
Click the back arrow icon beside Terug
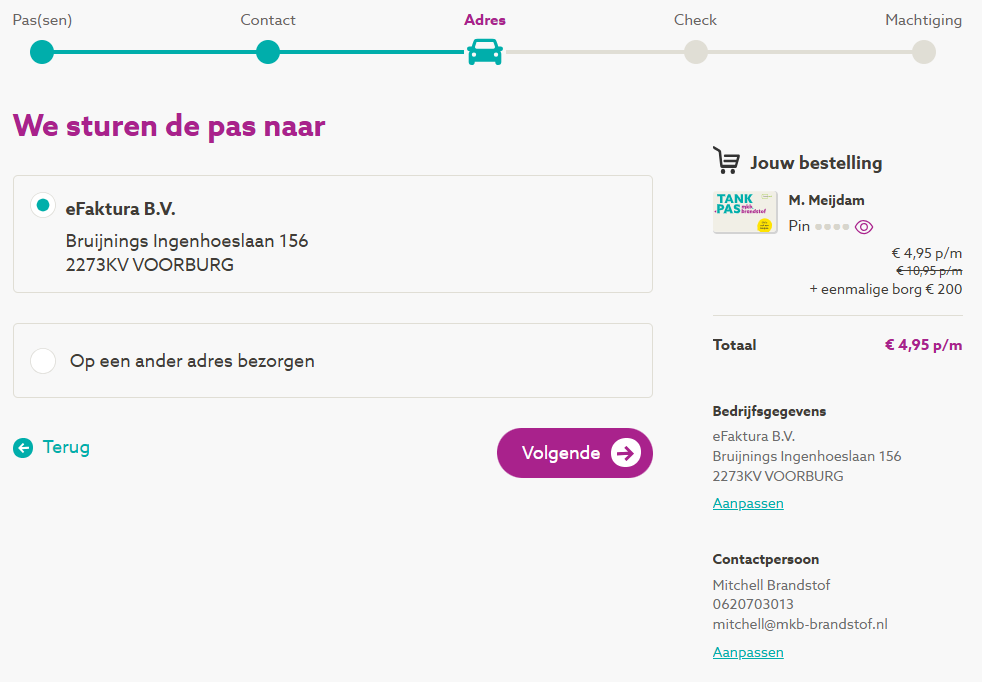click(x=23, y=448)
